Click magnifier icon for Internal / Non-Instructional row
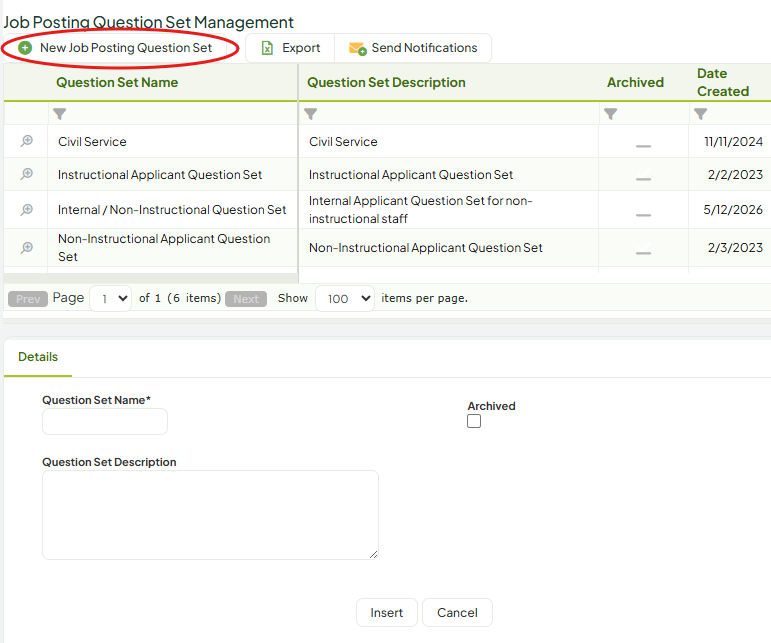The width and height of the screenshot is (771, 643). coord(27,210)
